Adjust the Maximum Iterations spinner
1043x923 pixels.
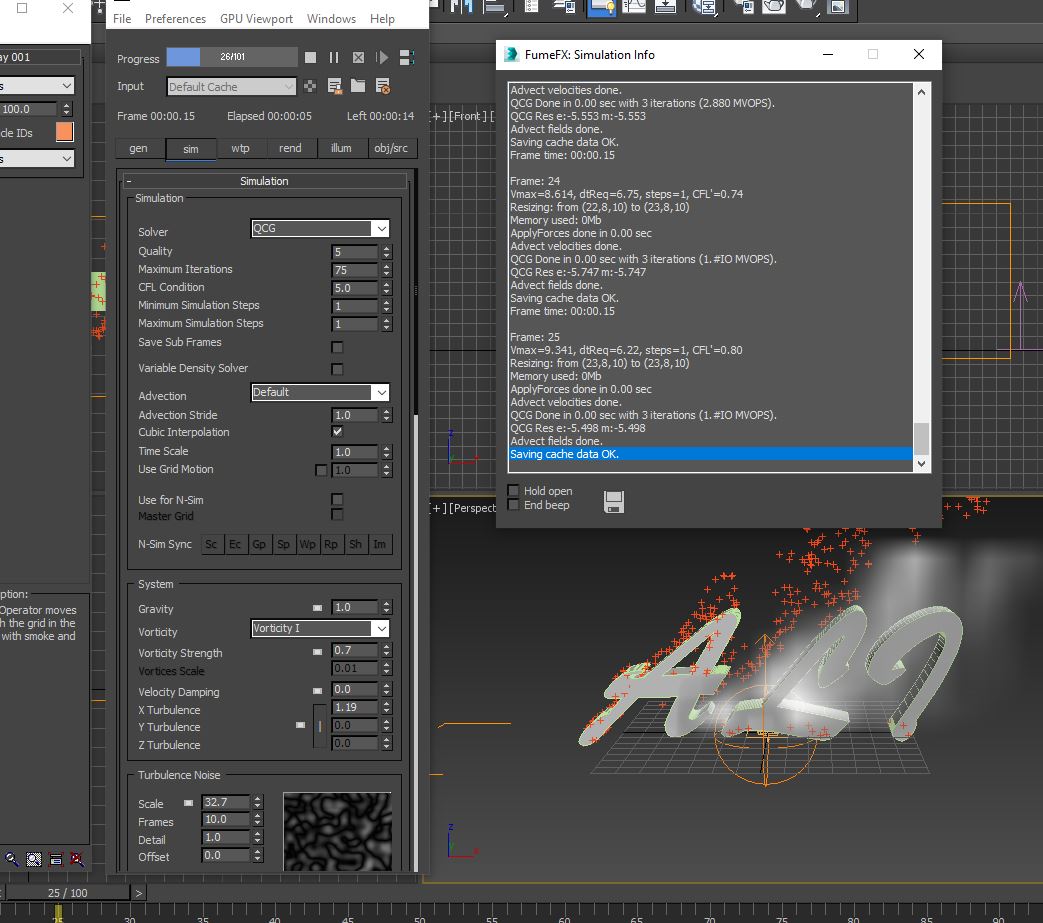coord(386,269)
